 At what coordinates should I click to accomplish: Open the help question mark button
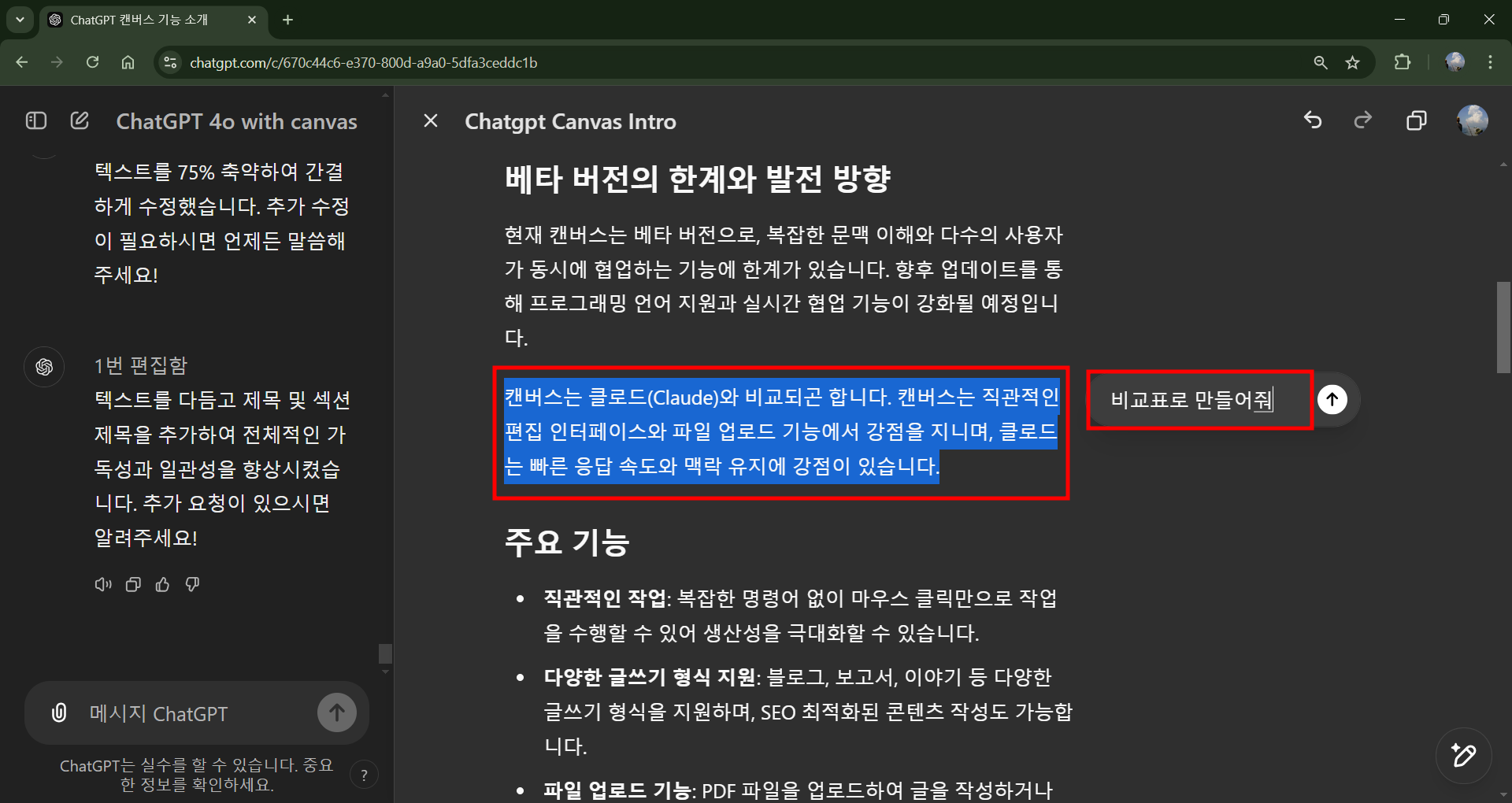(364, 775)
